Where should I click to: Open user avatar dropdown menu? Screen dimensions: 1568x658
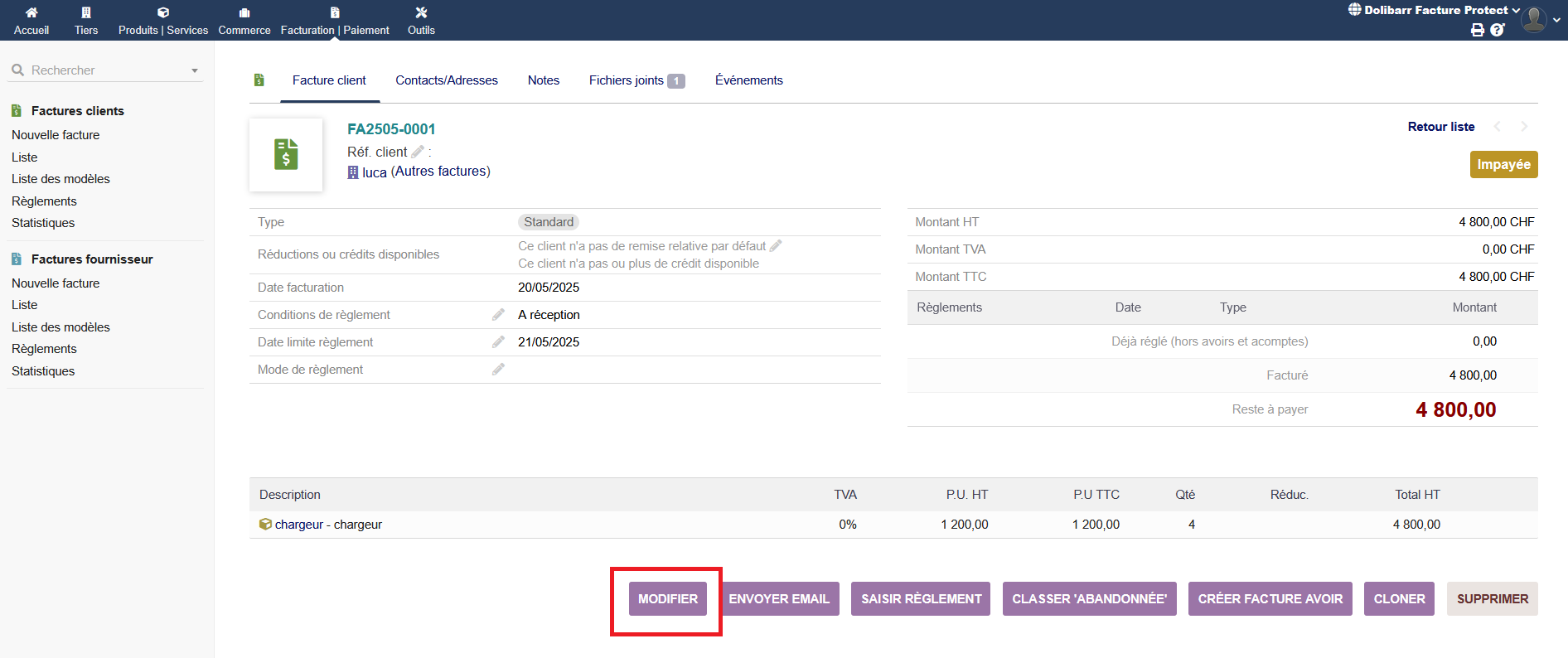(1535, 19)
